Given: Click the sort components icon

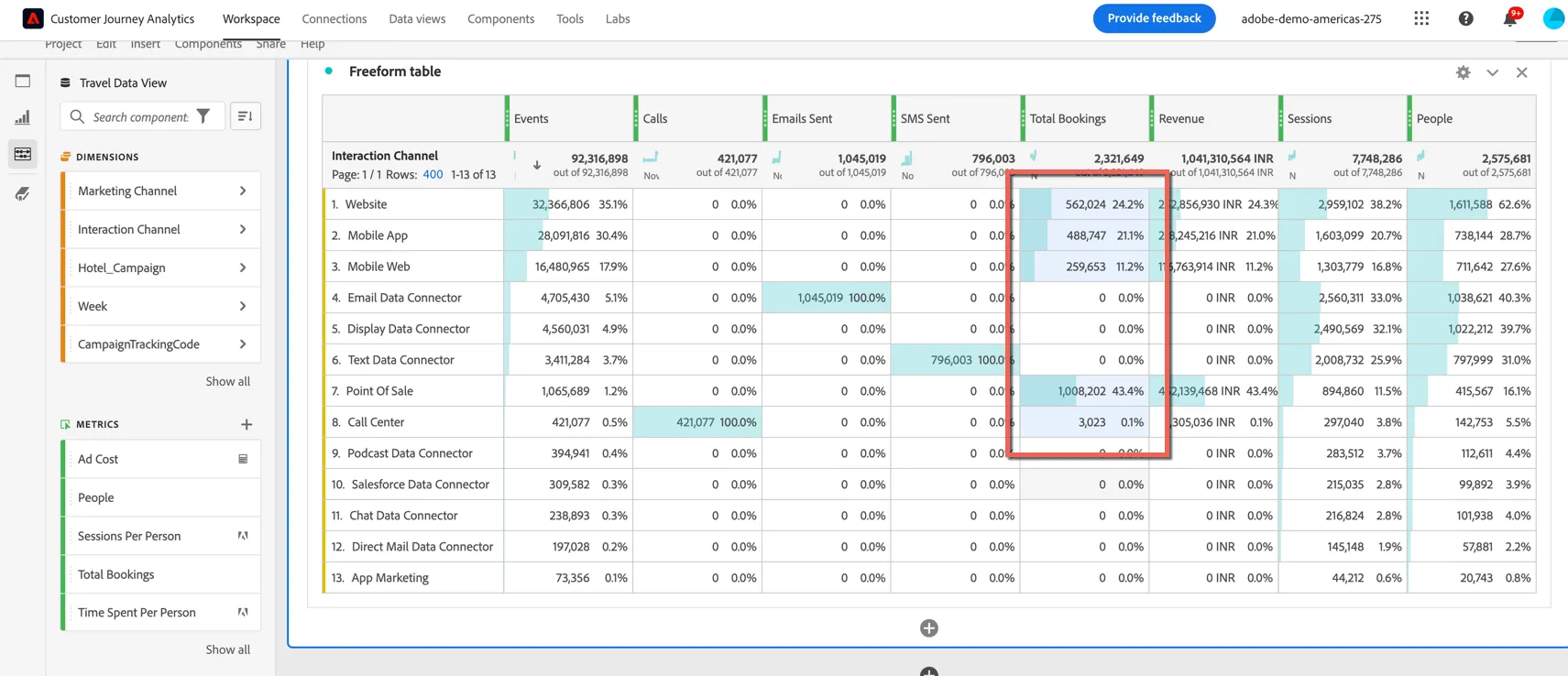Looking at the screenshot, I should click(246, 116).
